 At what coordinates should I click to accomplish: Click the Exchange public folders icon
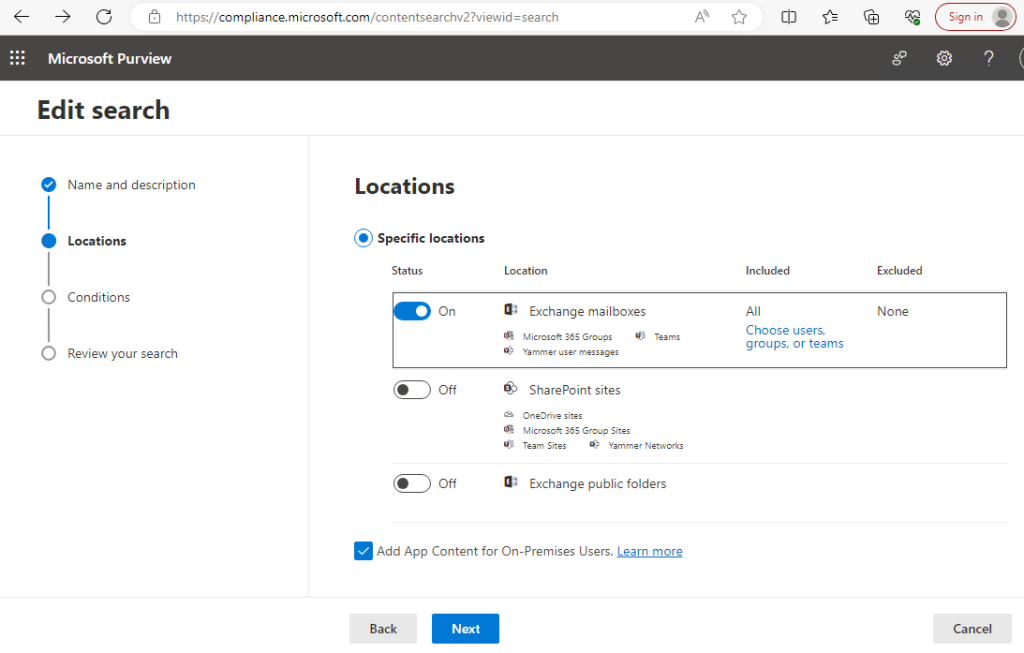pos(511,482)
